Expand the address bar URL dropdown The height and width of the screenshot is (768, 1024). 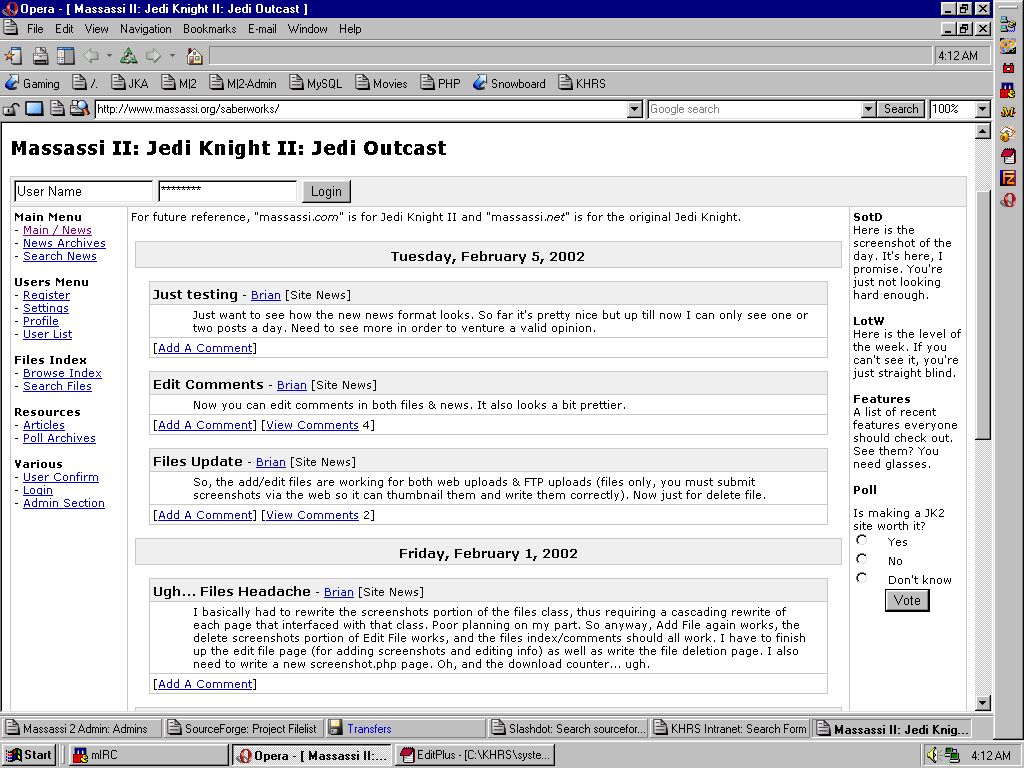point(635,109)
